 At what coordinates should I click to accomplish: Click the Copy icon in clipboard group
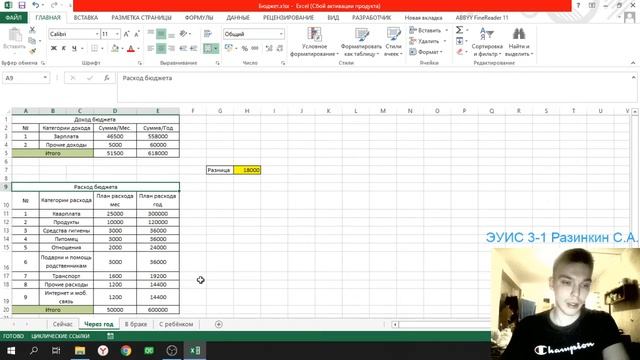pyautogui.click(x=32, y=40)
